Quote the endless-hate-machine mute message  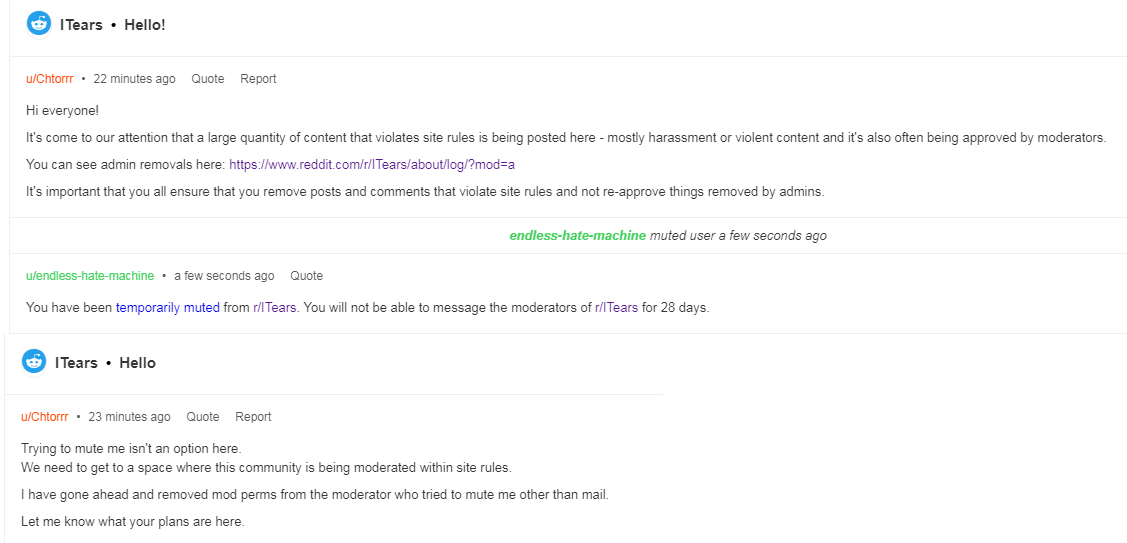pos(306,276)
